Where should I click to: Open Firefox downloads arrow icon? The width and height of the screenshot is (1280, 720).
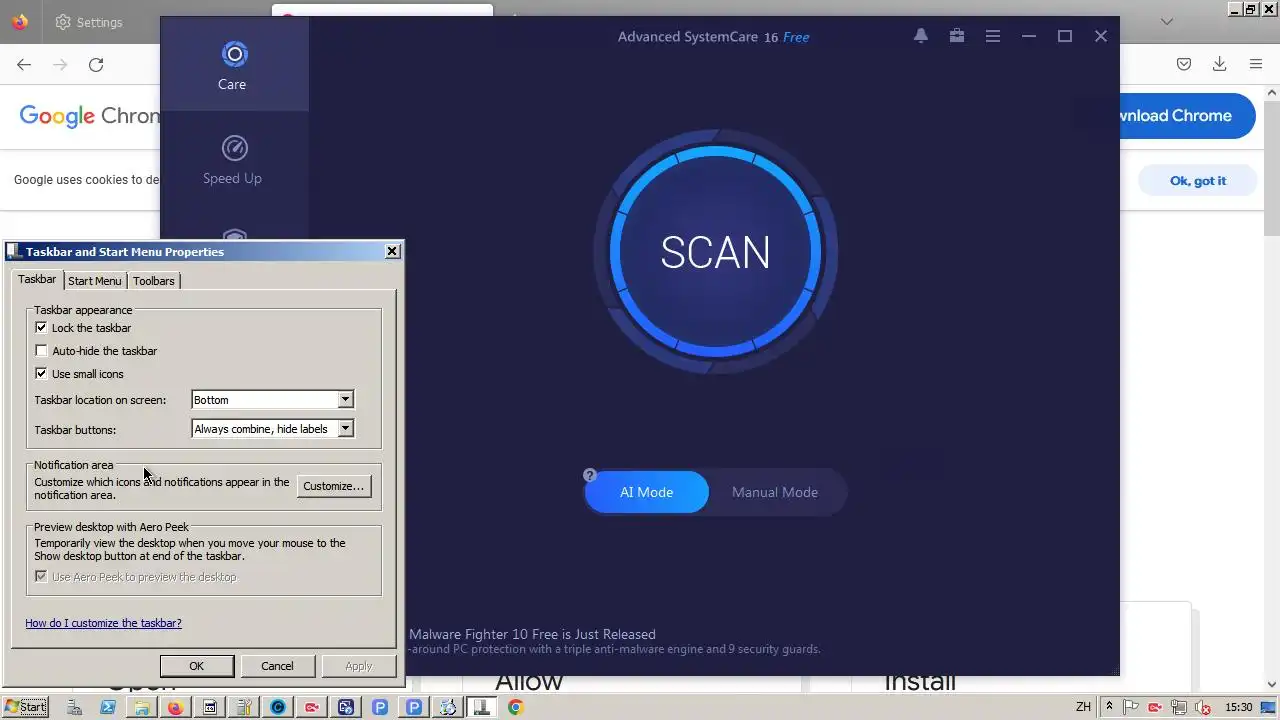tap(1219, 64)
